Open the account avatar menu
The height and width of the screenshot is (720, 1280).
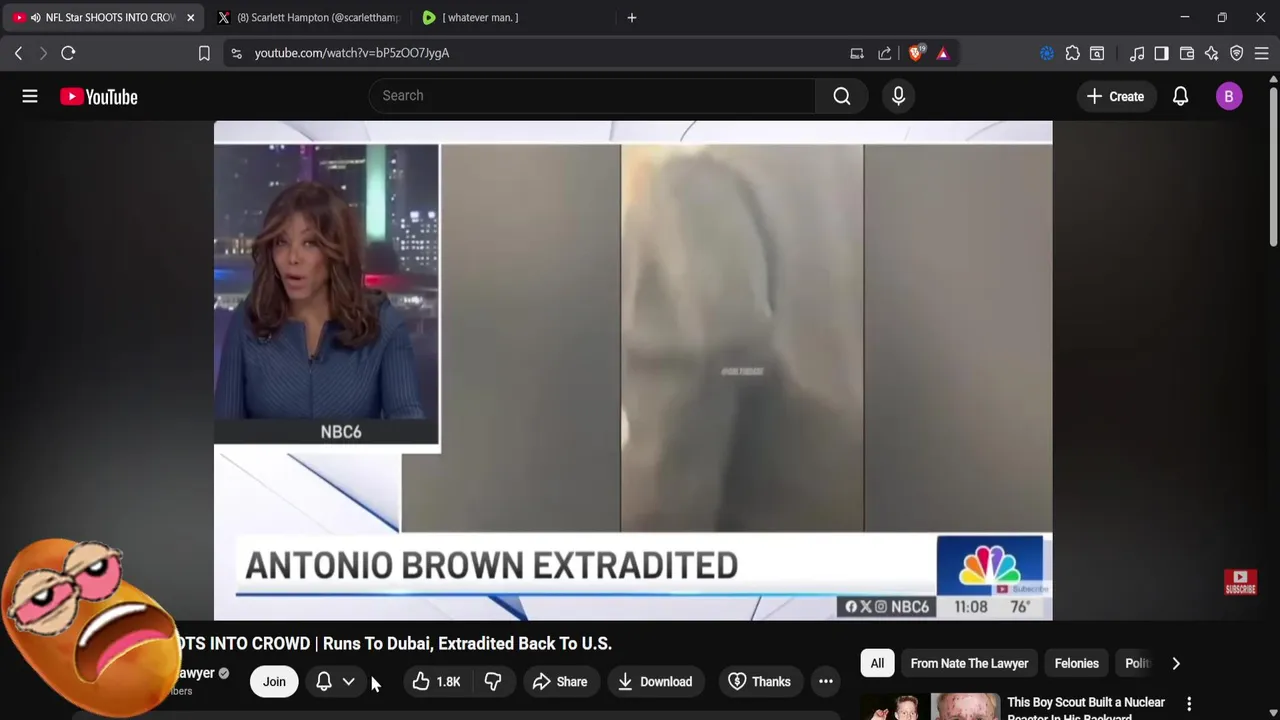tap(1229, 96)
